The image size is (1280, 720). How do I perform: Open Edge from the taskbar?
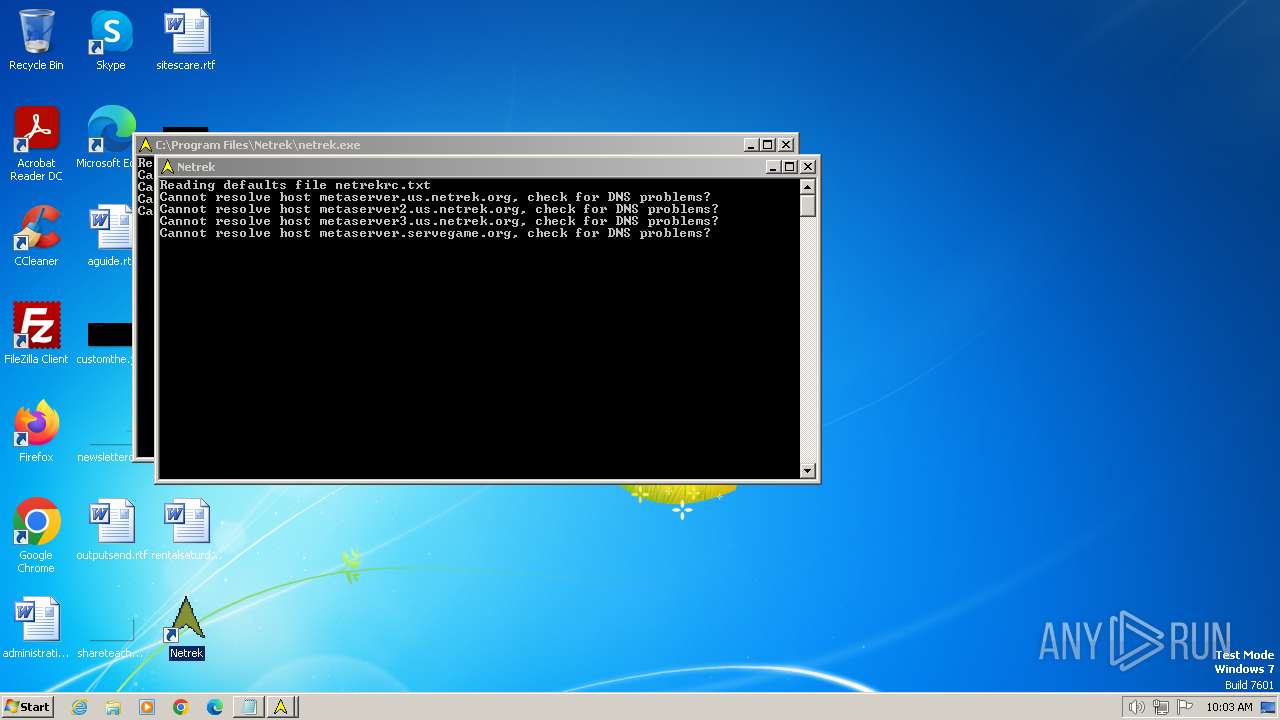click(x=214, y=707)
